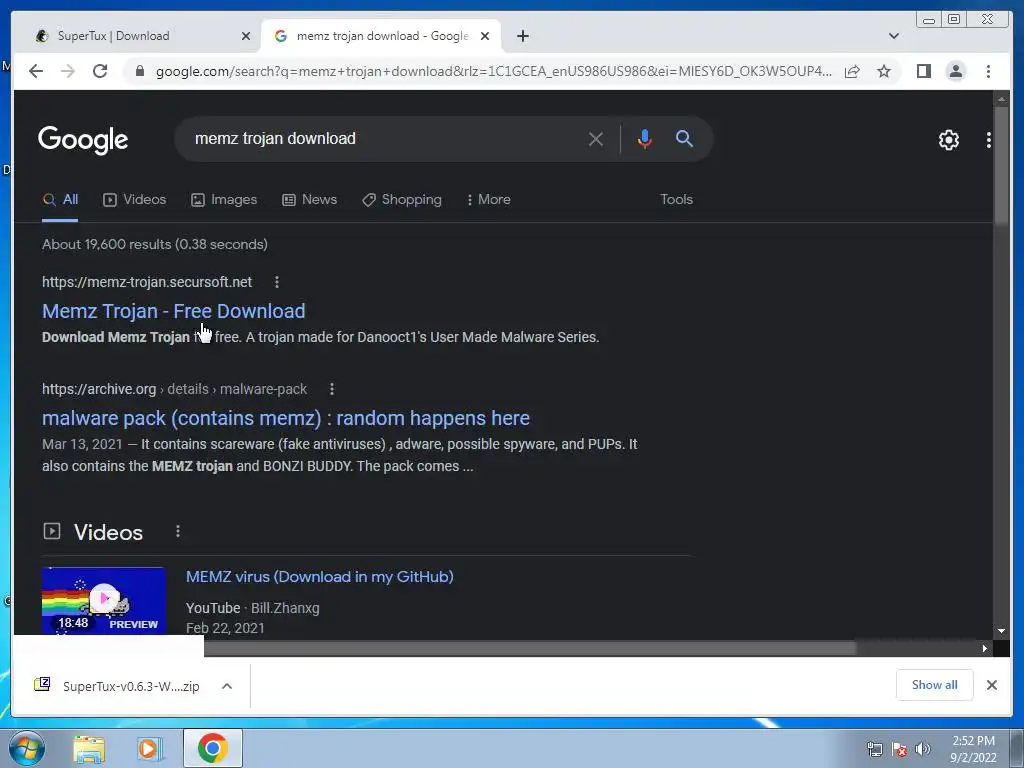
Task: Open the volume control in the tray
Action: [923, 749]
